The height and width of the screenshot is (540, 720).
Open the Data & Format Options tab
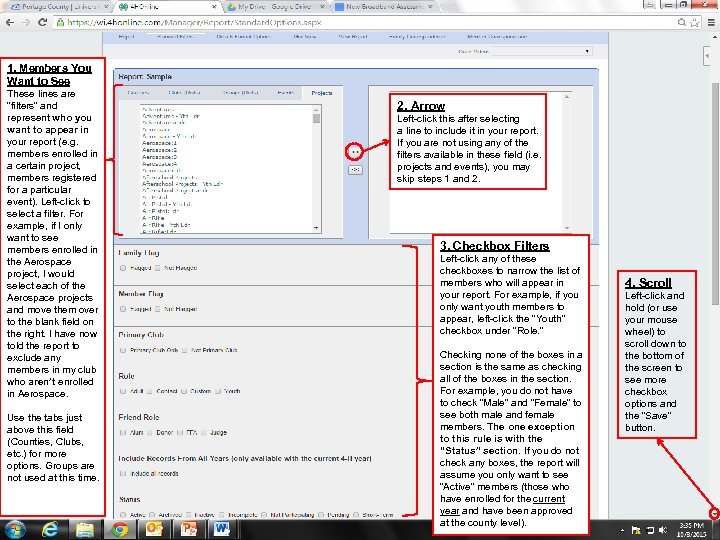click(243, 36)
